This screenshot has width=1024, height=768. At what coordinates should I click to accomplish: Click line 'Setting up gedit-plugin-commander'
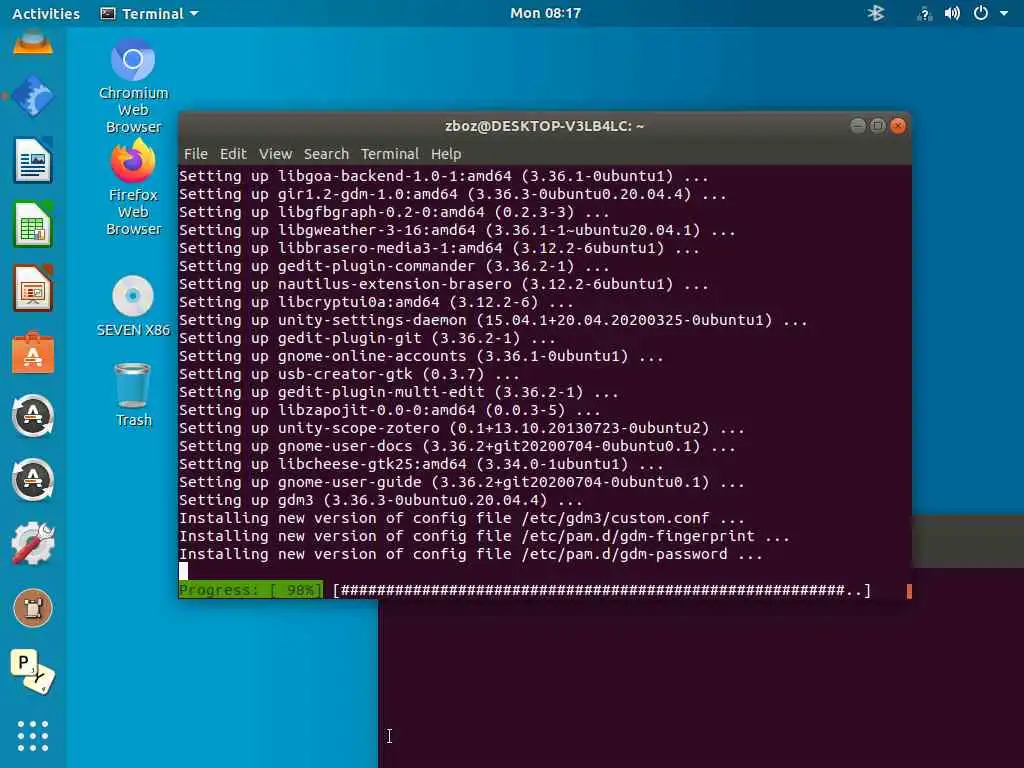coord(394,266)
